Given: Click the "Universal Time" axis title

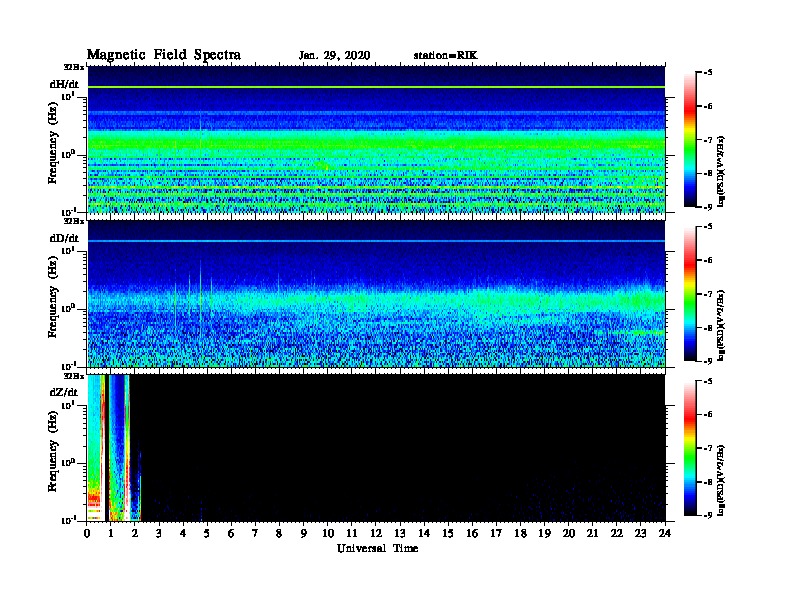Looking at the screenshot, I should 377,548.
